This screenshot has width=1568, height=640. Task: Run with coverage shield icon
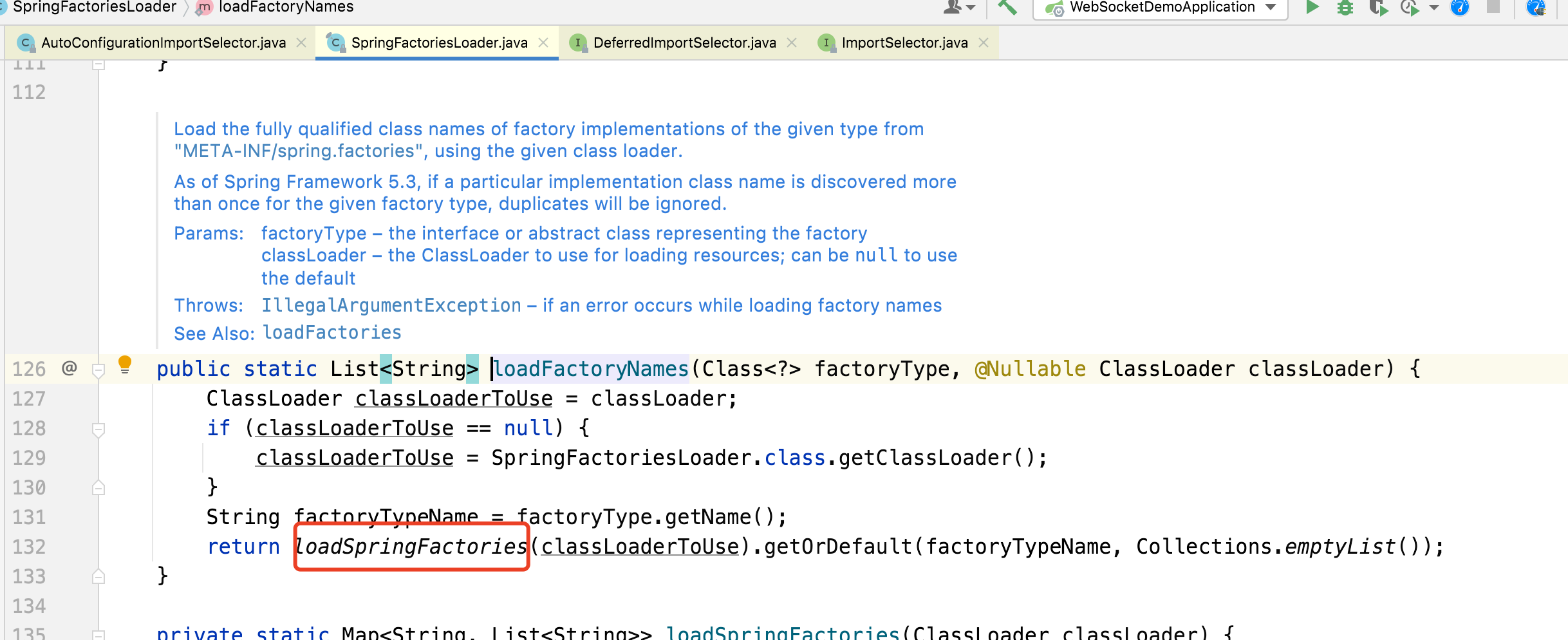click(x=1378, y=7)
